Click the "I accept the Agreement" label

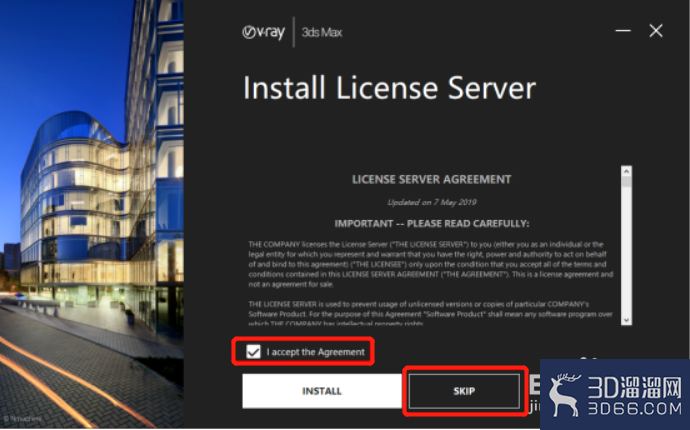click(315, 352)
